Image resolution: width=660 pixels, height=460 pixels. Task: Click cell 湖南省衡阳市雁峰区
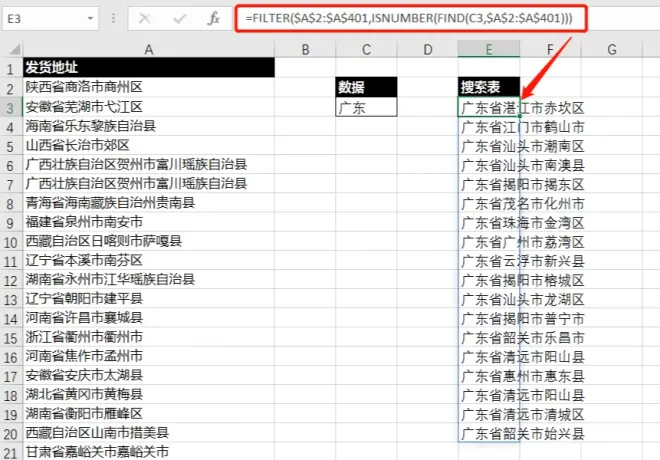click(x=149, y=413)
